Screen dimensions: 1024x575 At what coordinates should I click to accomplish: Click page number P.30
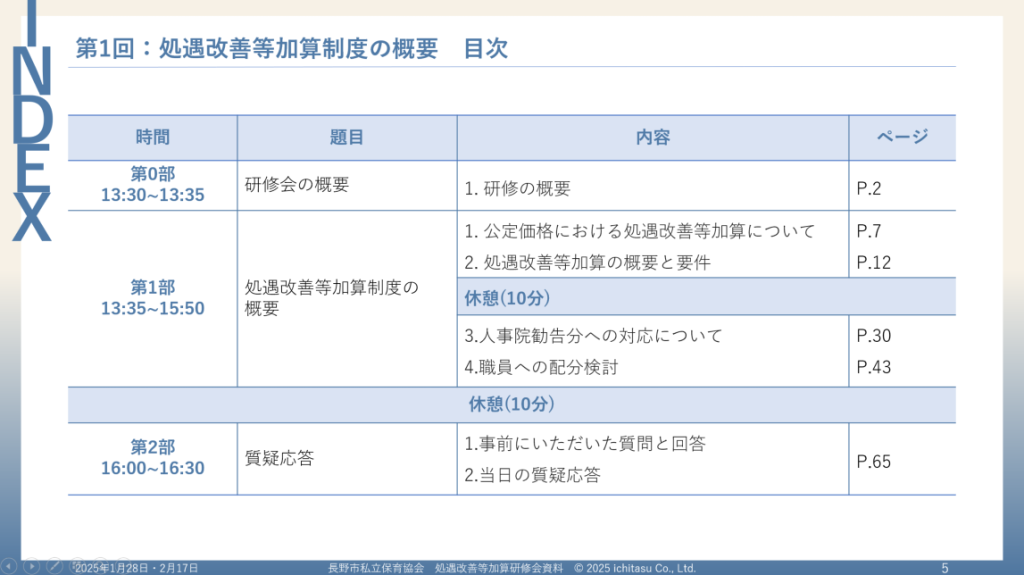pos(874,336)
